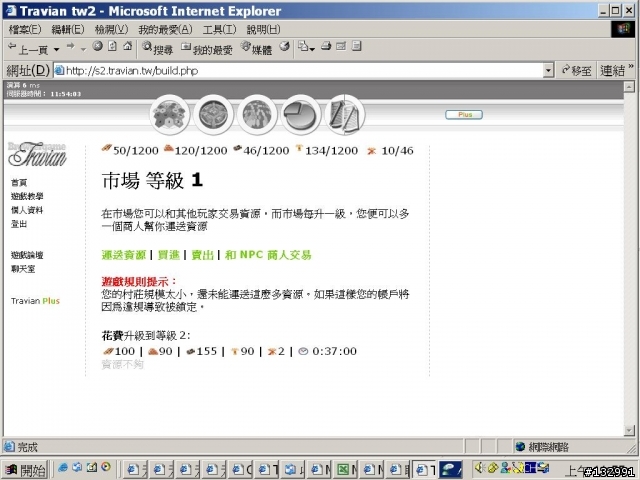Click the 運送資源 send resources link
The image size is (640, 480).
pyautogui.click(x=124, y=255)
